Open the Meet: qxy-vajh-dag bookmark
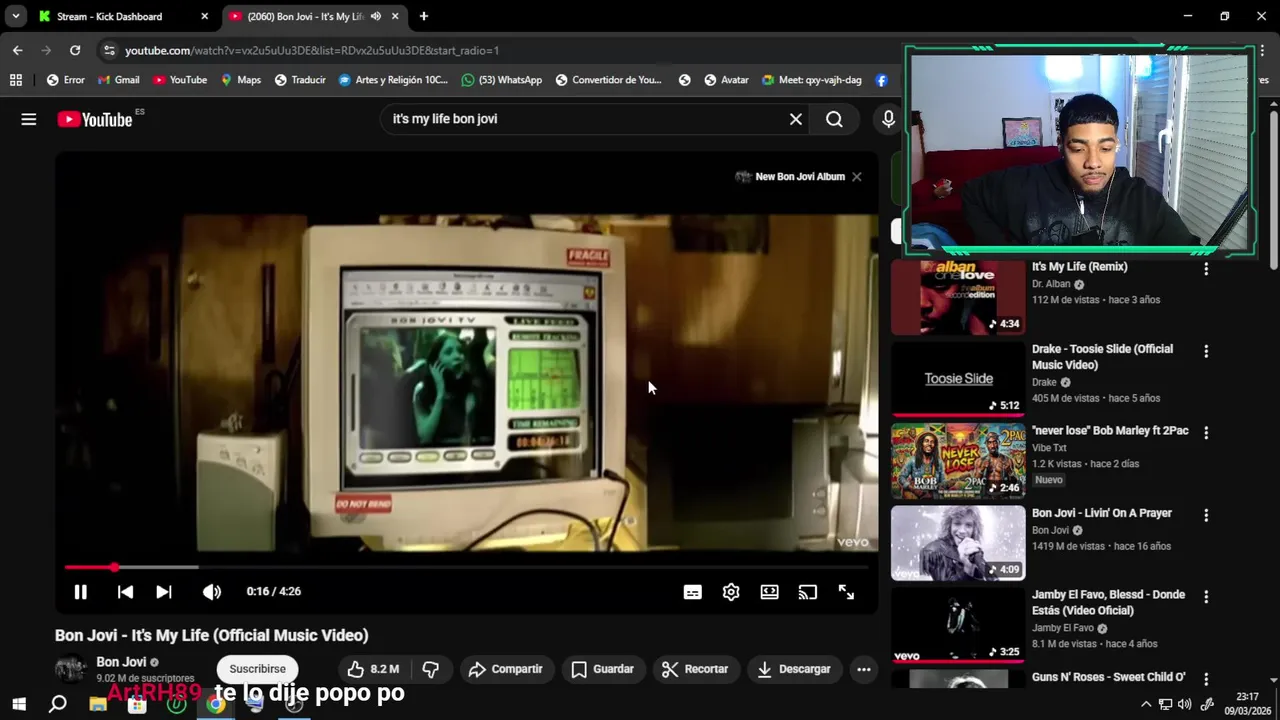 (812, 80)
